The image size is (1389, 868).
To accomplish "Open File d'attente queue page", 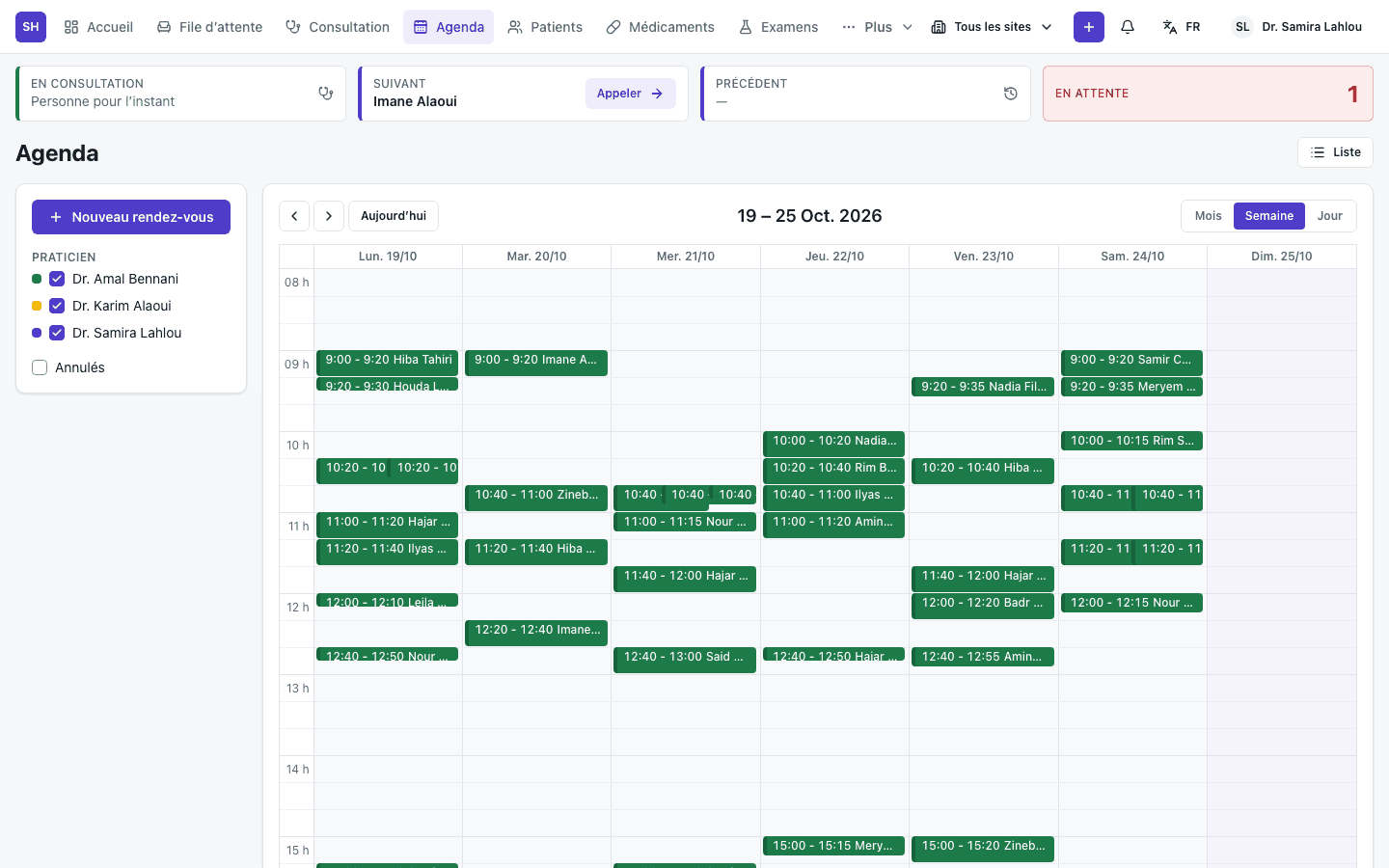I will [209, 27].
